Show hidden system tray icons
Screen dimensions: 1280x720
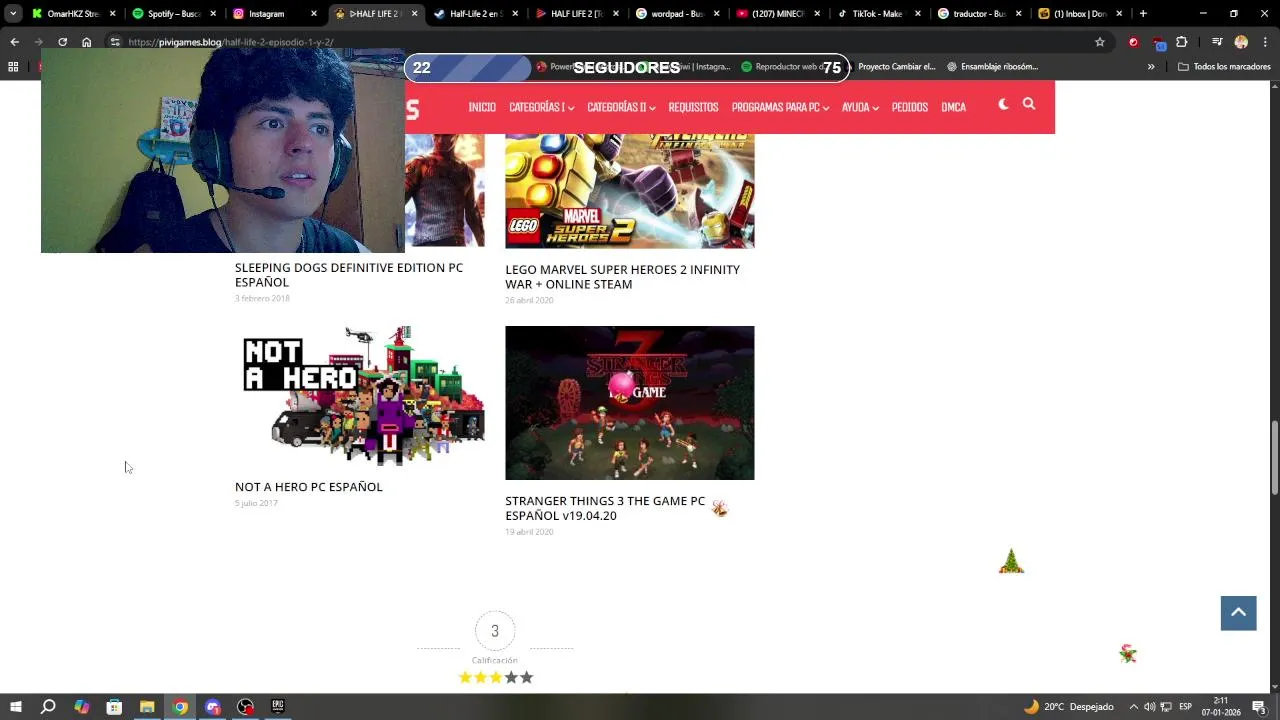coord(1133,707)
